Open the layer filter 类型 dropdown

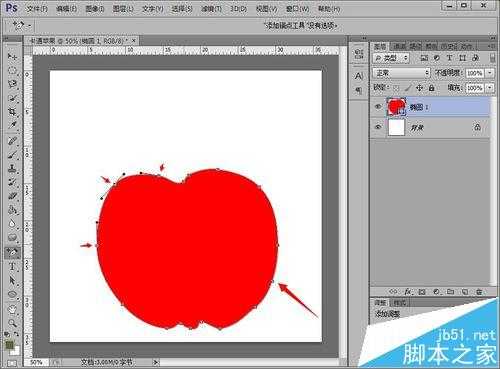(391, 58)
